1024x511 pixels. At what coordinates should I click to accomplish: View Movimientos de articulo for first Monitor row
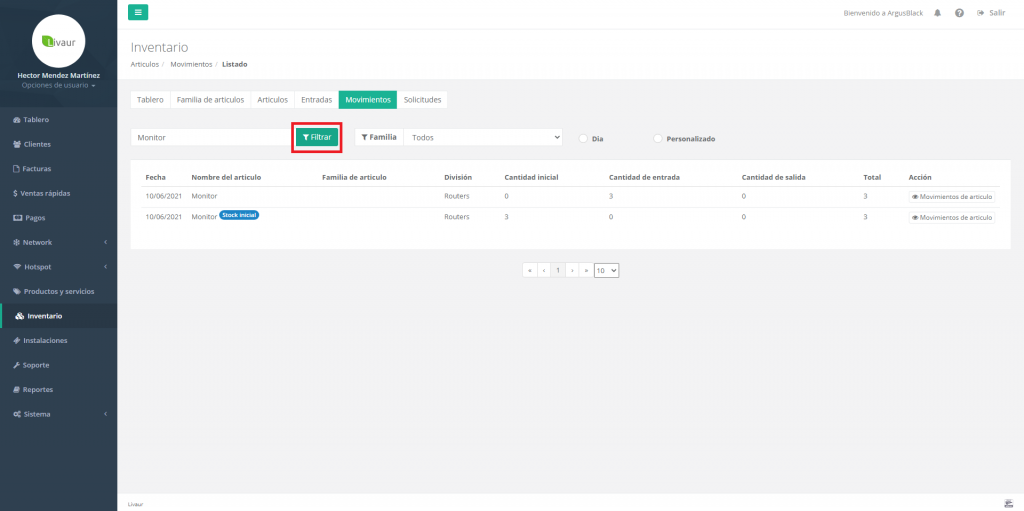pos(952,197)
